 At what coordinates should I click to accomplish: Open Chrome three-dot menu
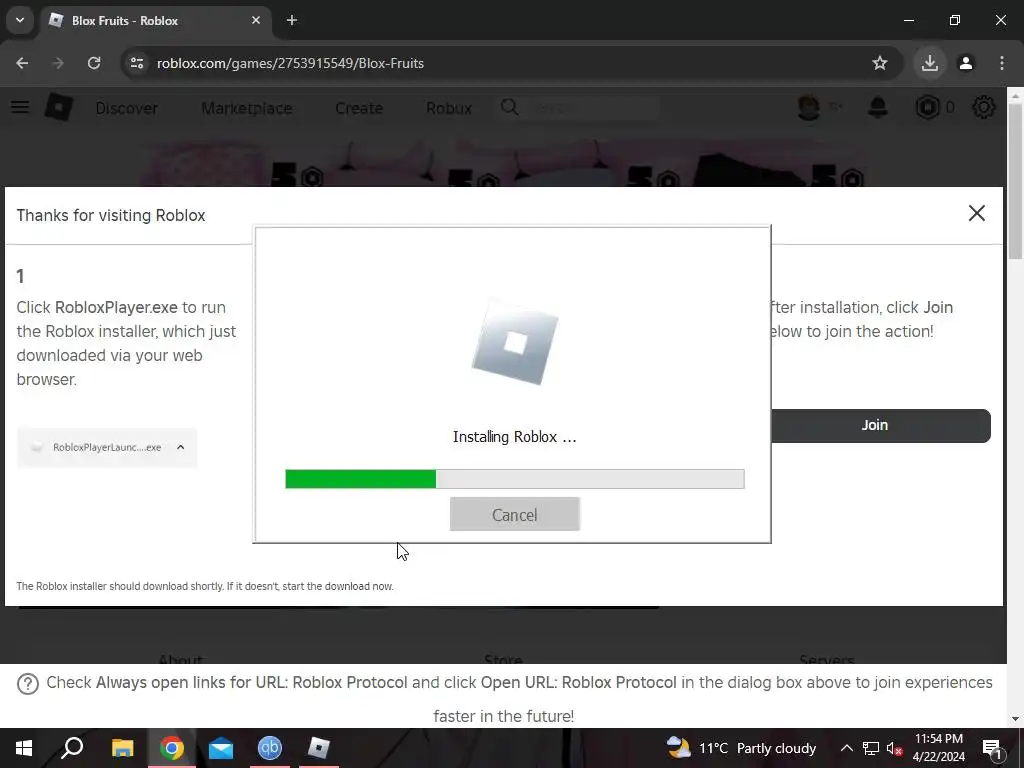[1002, 63]
